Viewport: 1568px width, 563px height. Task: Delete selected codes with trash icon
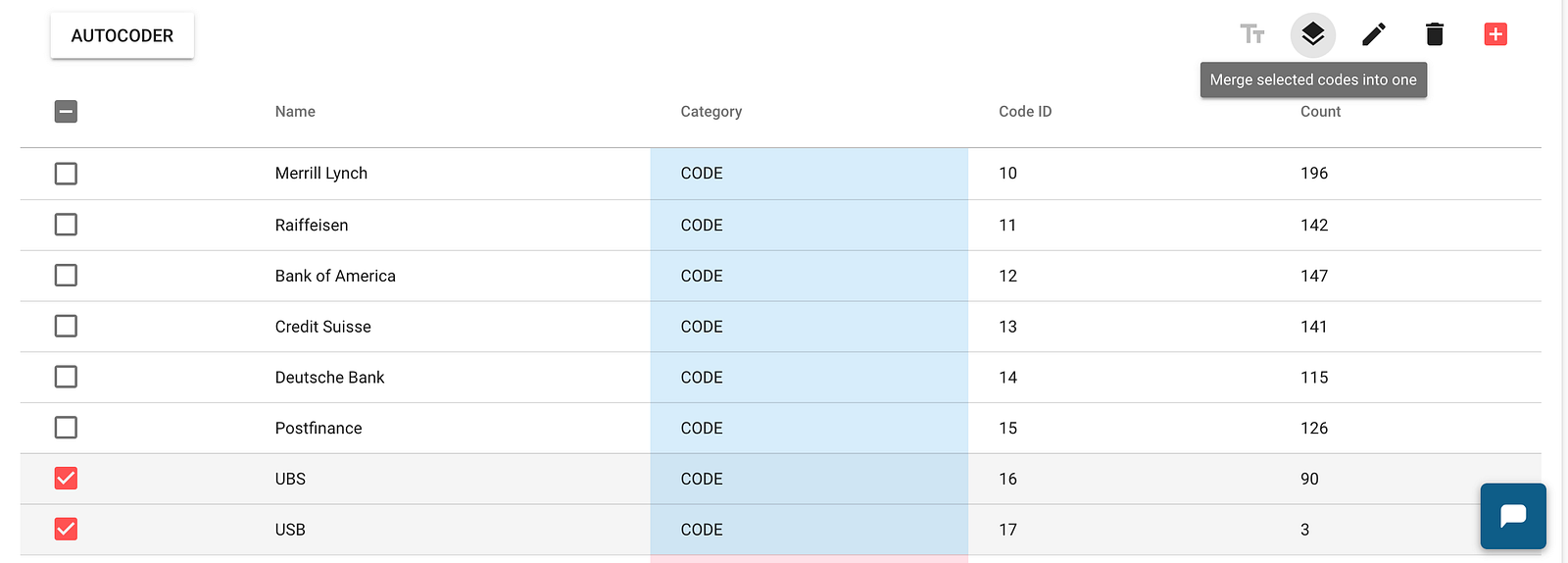point(1435,35)
